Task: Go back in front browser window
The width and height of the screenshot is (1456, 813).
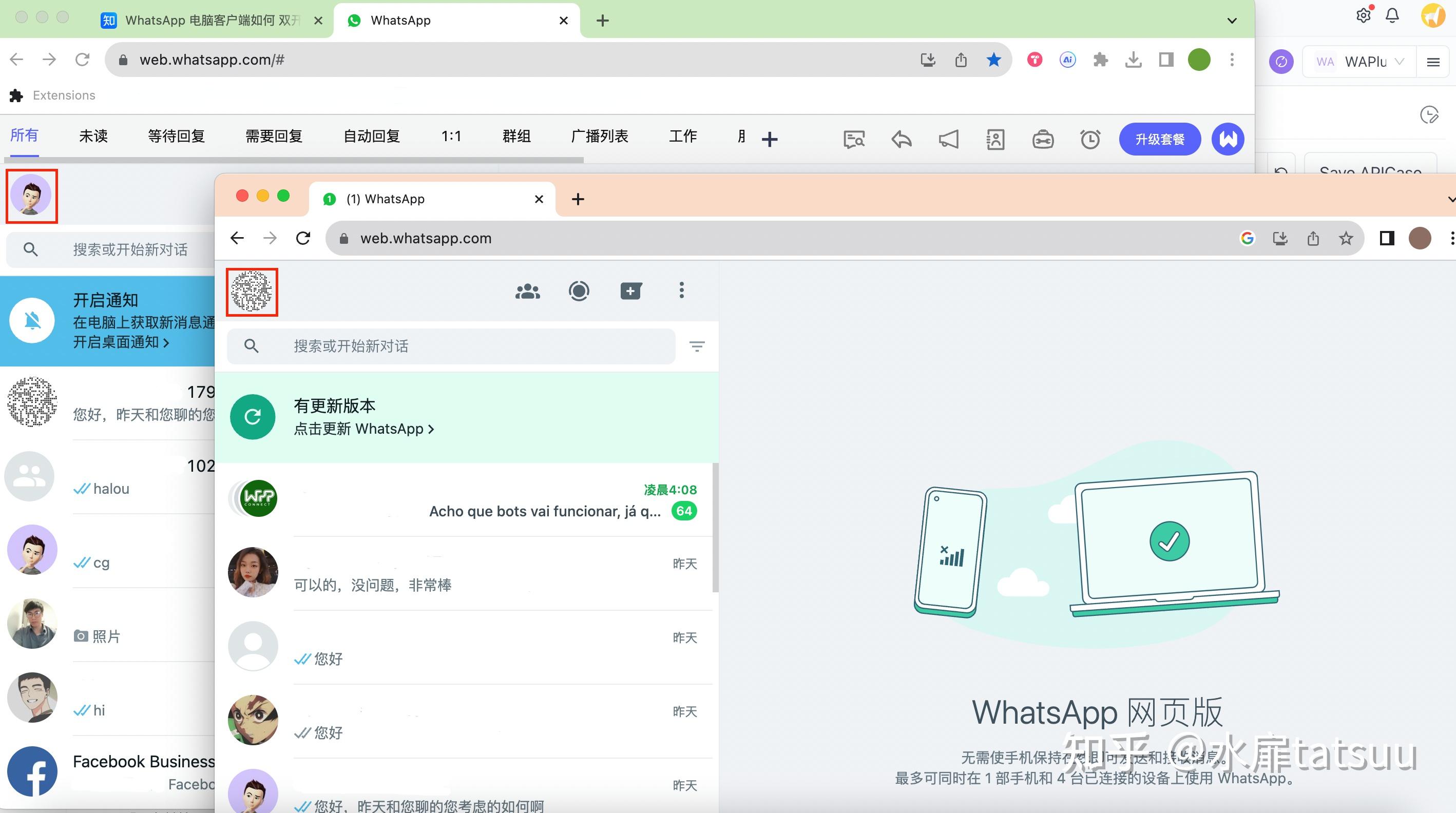Action: click(x=237, y=239)
